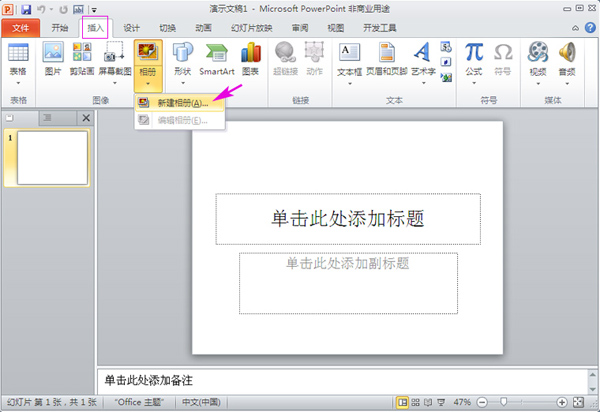600x412 pixels.
Task: Switch to the 开发工具 (Developer) tab
Action: pos(380,28)
